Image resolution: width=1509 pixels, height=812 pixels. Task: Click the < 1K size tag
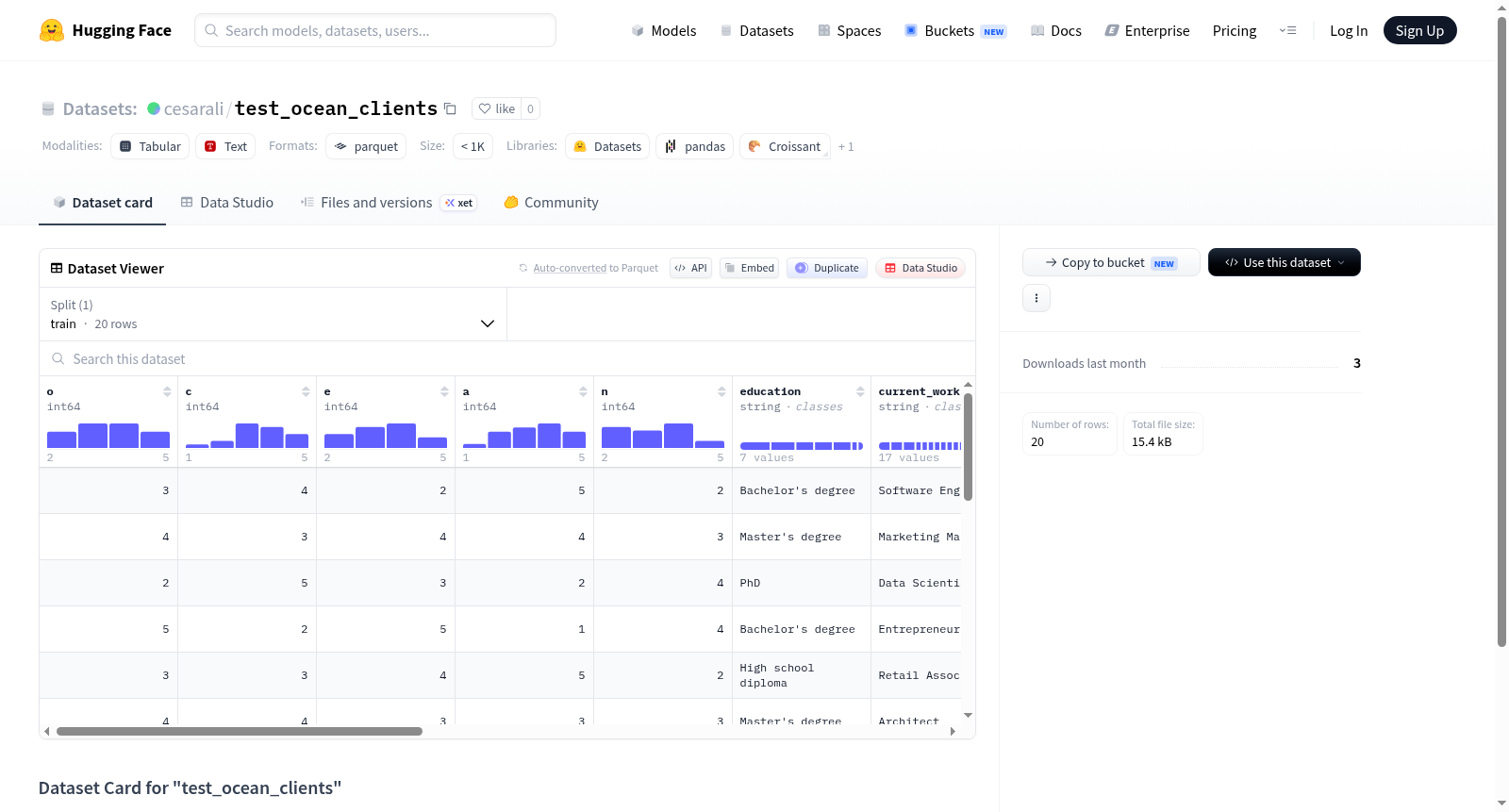[473, 146]
